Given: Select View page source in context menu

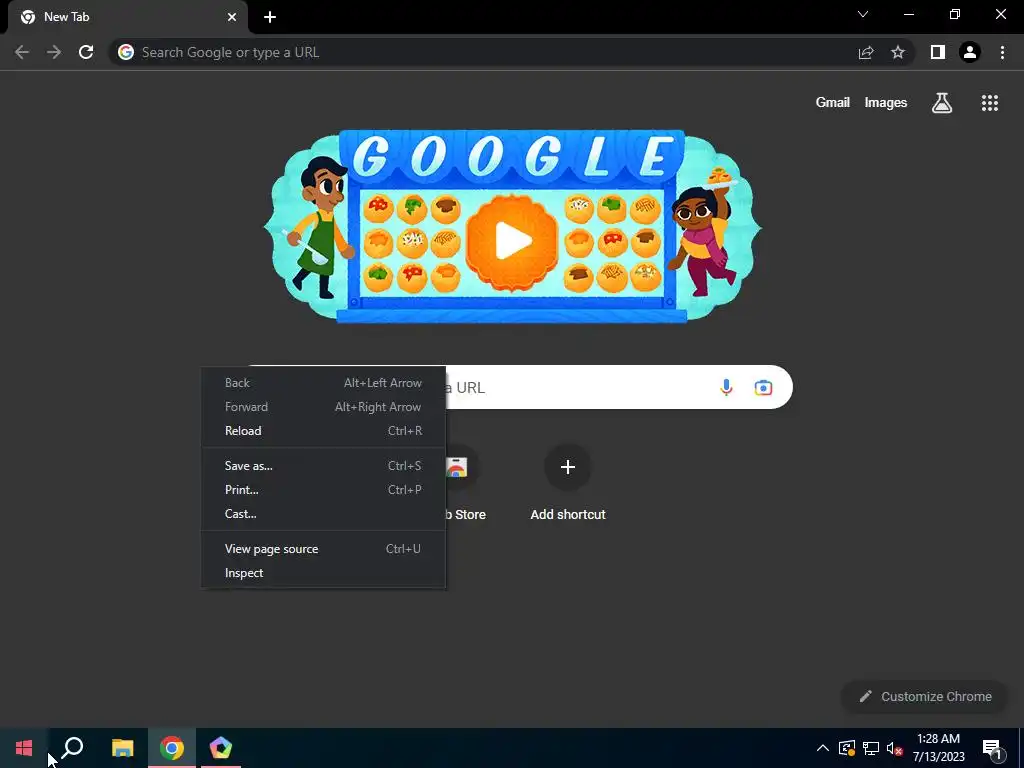Looking at the screenshot, I should point(323,549).
